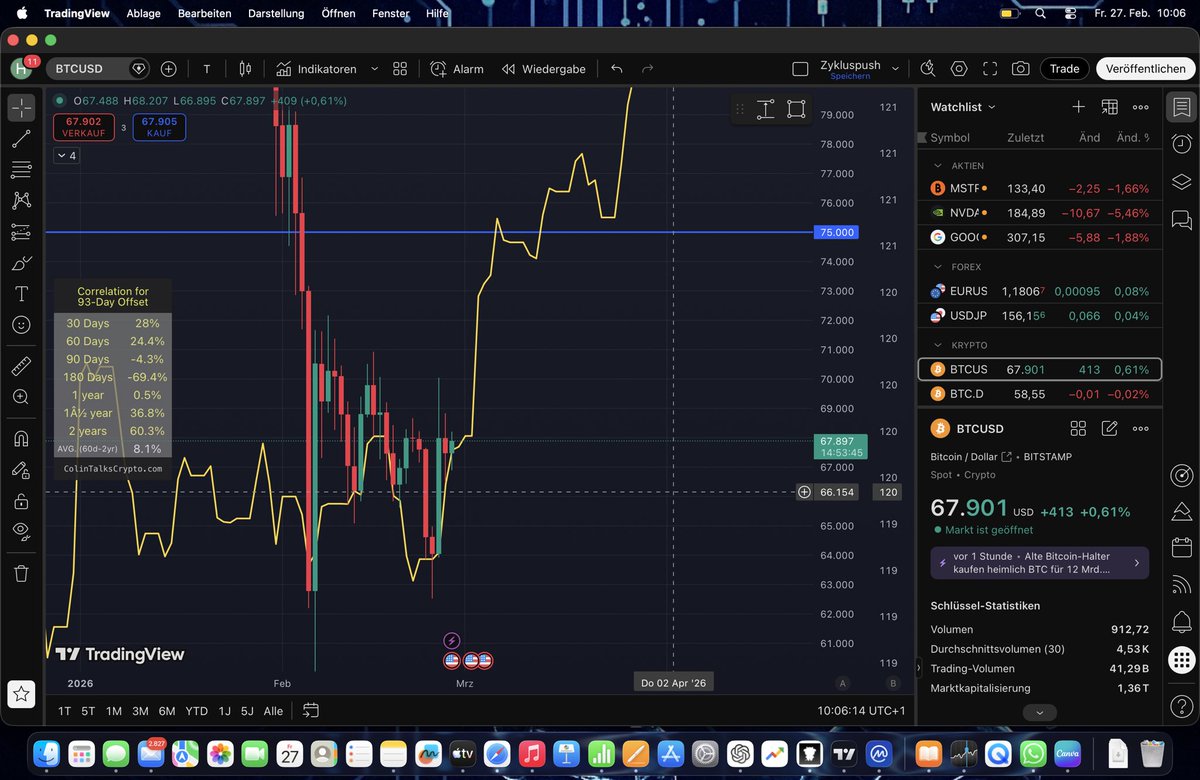The height and width of the screenshot is (780, 1200).
Task: Click the blue 67.905 Kauf button
Action: [159, 127]
